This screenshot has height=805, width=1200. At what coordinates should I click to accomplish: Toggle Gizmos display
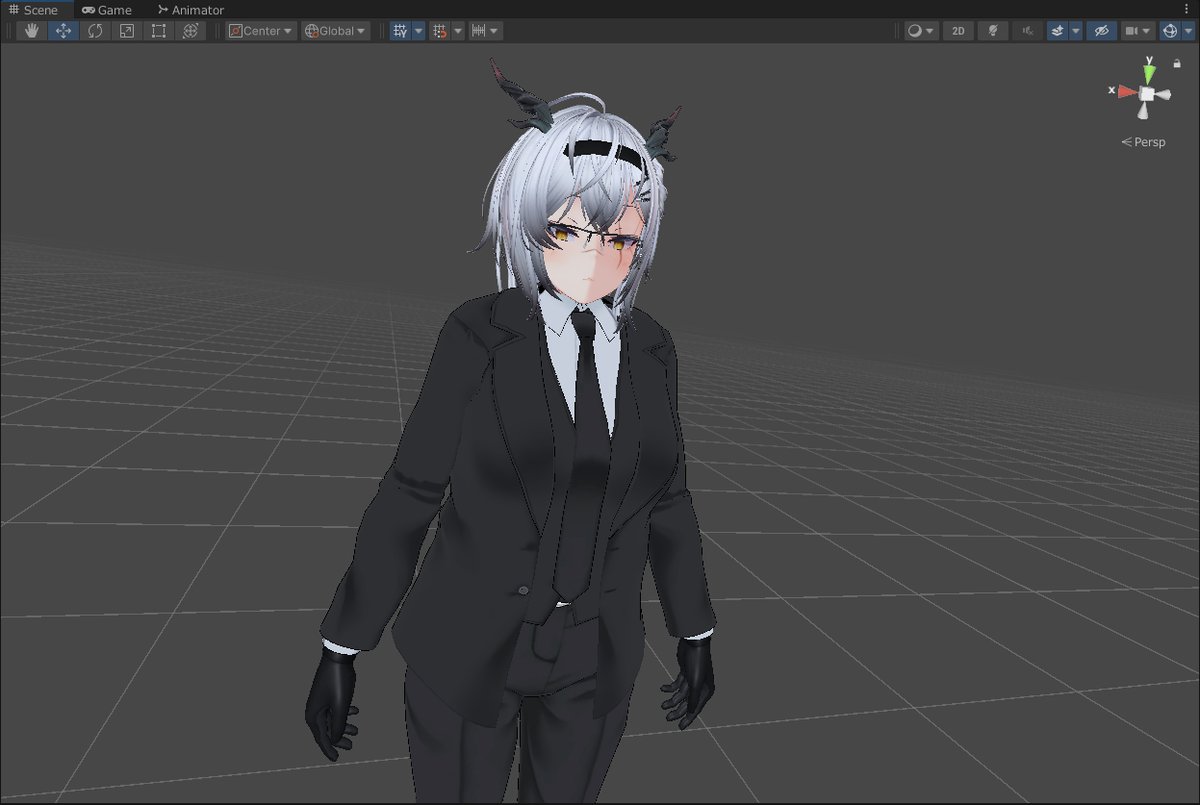pos(1170,31)
